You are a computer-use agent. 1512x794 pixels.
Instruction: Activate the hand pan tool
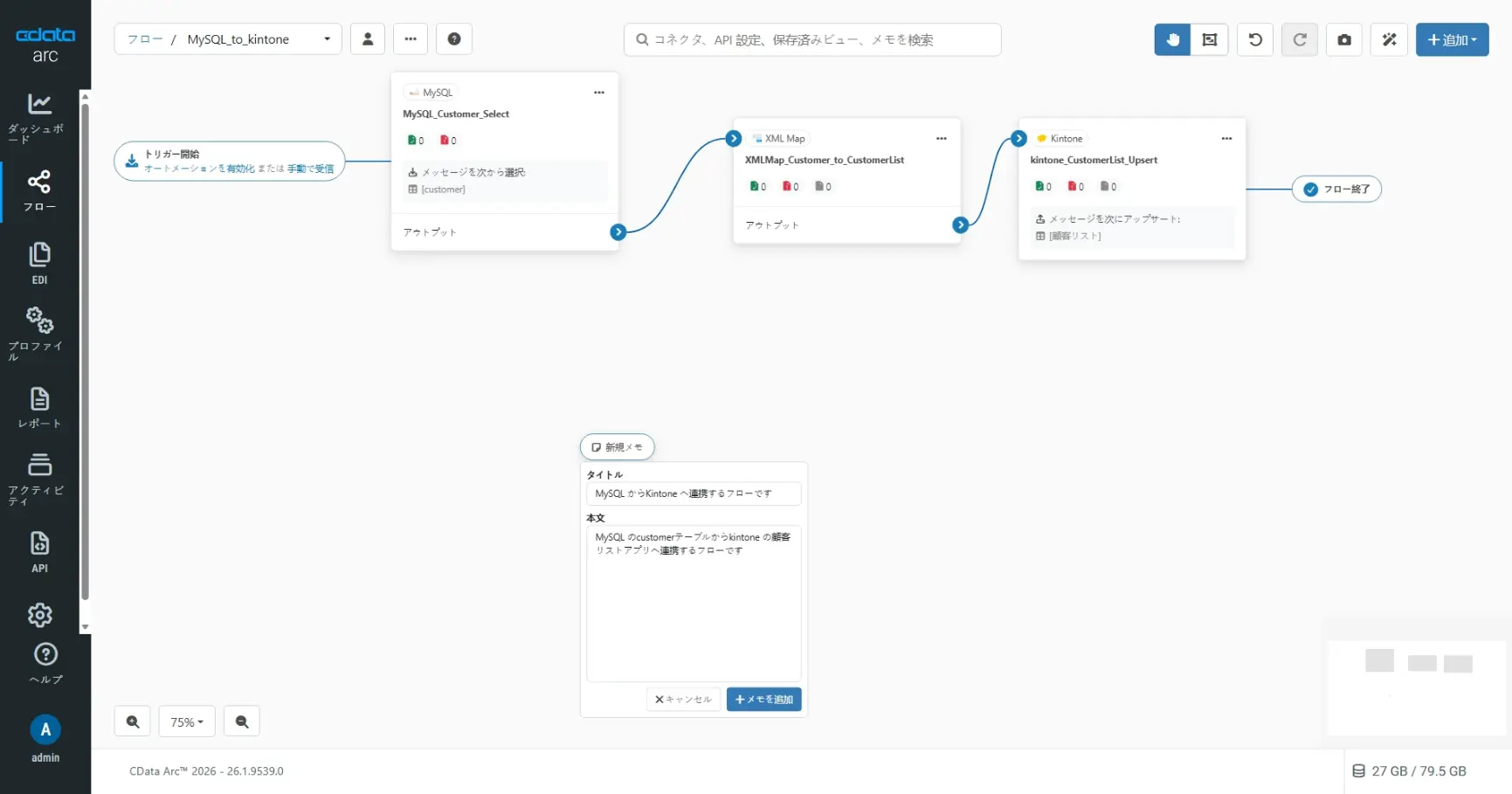(x=1172, y=39)
